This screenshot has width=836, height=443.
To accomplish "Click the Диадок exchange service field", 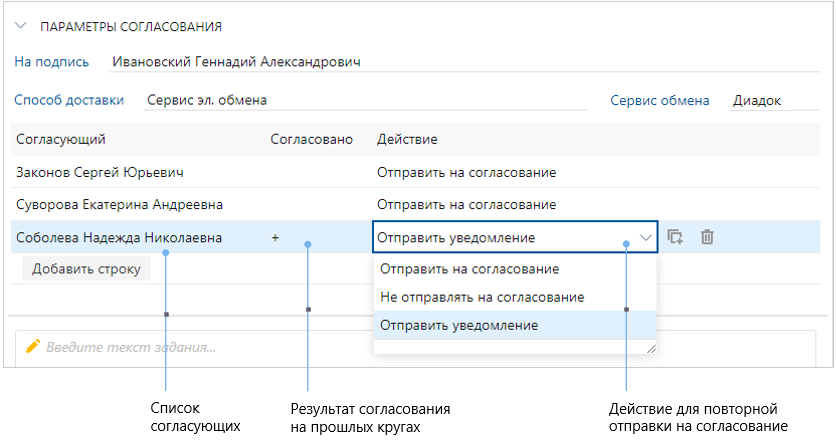I will pyautogui.click(x=762, y=100).
